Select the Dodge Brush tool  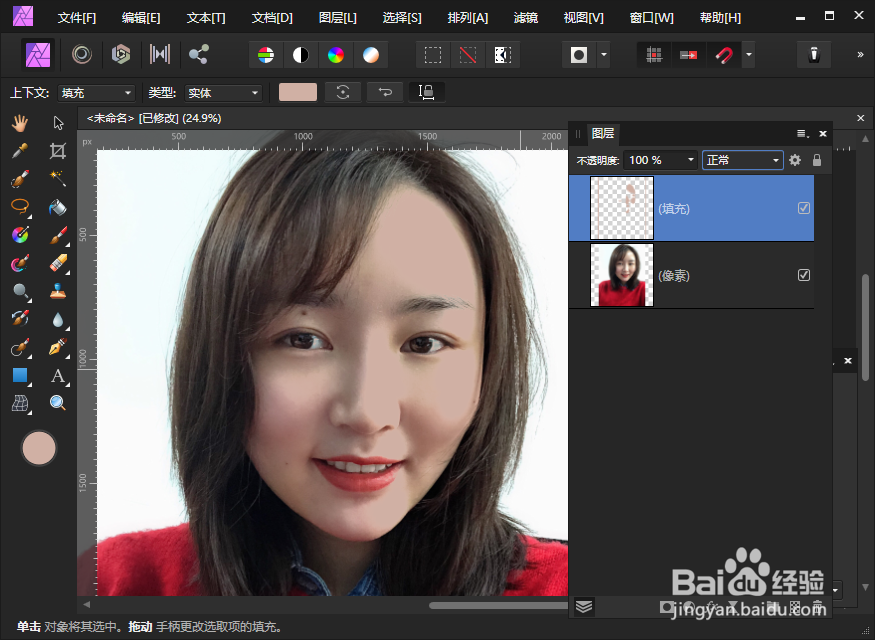pyautogui.click(x=20, y=291)
